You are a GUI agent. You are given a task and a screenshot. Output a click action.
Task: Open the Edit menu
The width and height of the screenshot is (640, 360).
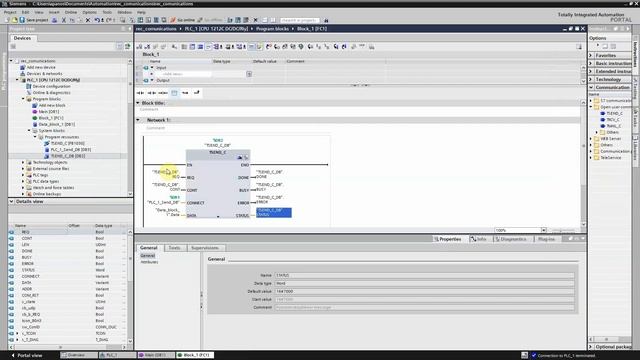25,12
